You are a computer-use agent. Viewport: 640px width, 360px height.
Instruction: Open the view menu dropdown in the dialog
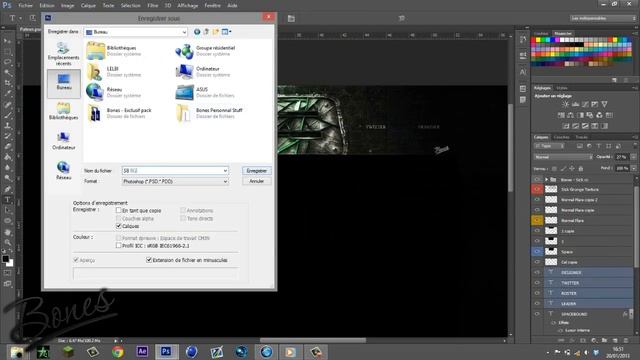pyautogui.click(x=227, y=32)
